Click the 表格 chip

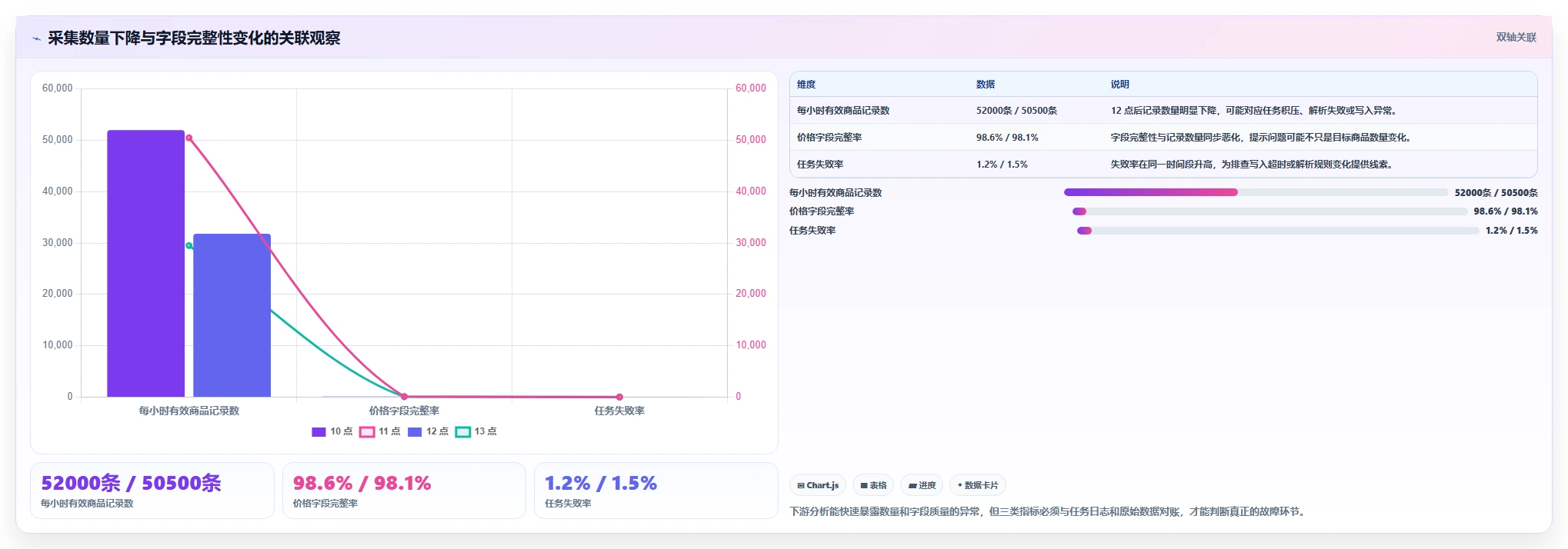click(x=873, y=485)
